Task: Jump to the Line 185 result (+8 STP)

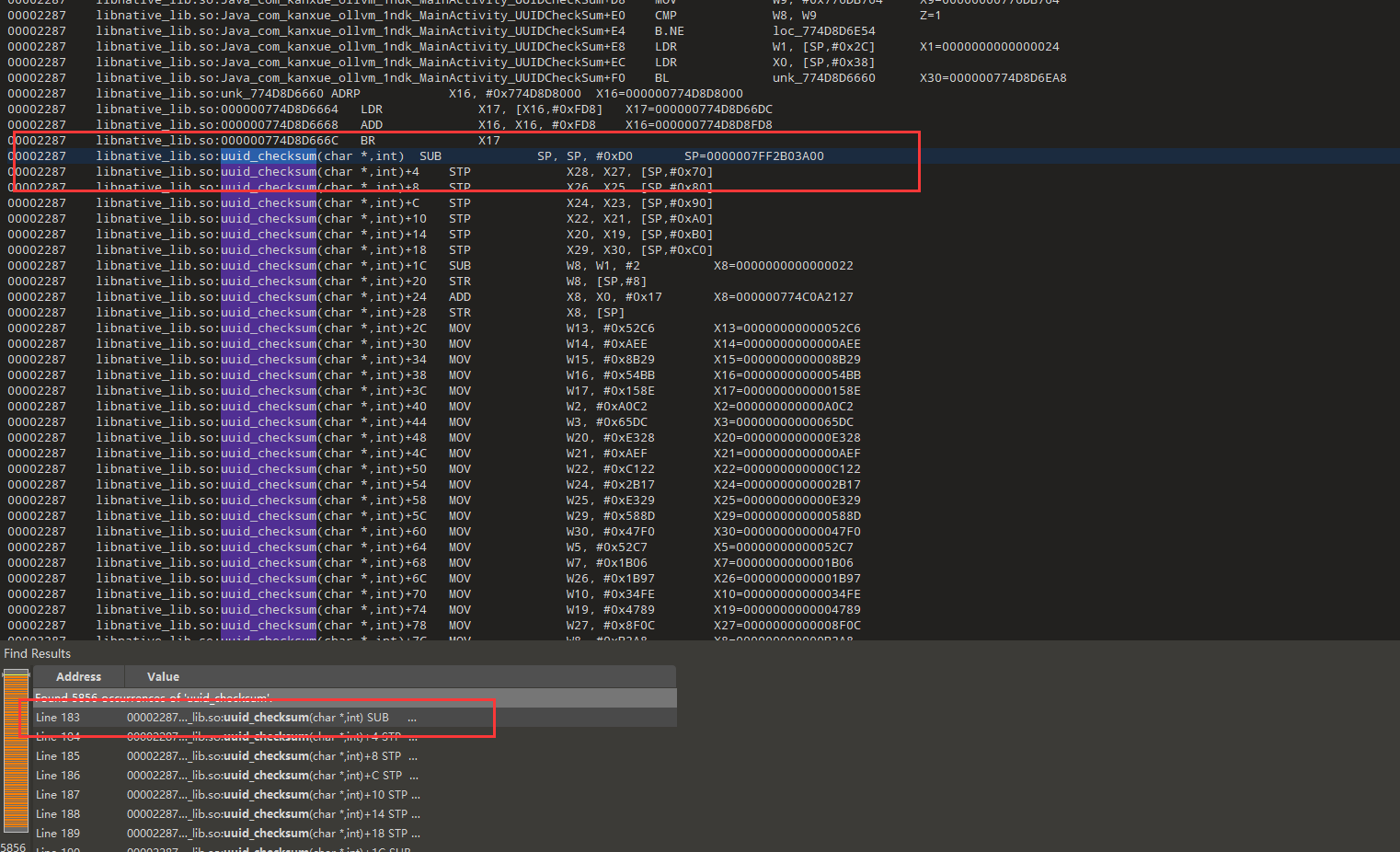Action: coord(355,755)
